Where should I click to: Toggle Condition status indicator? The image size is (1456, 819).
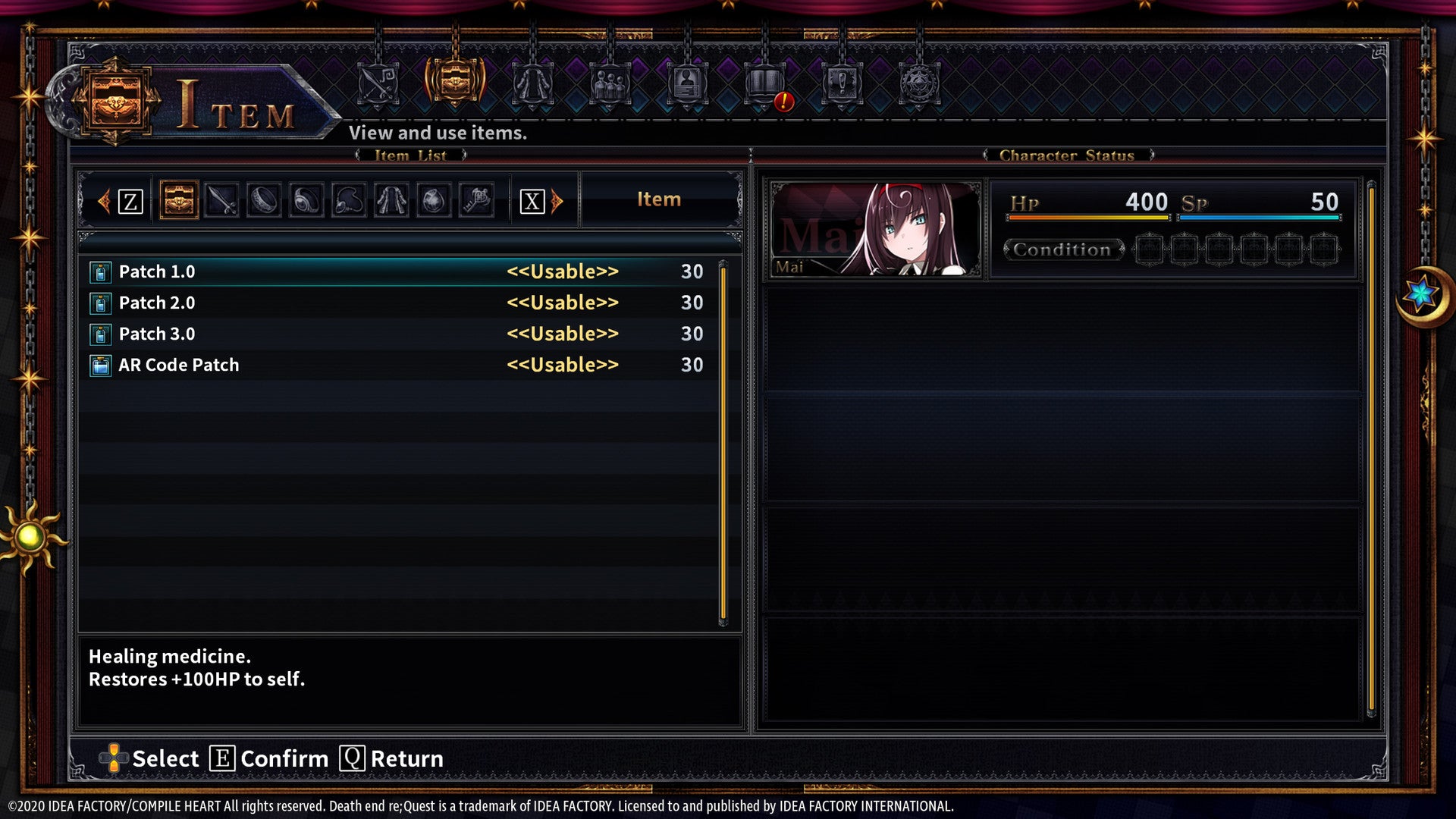tap(1062, 249)
